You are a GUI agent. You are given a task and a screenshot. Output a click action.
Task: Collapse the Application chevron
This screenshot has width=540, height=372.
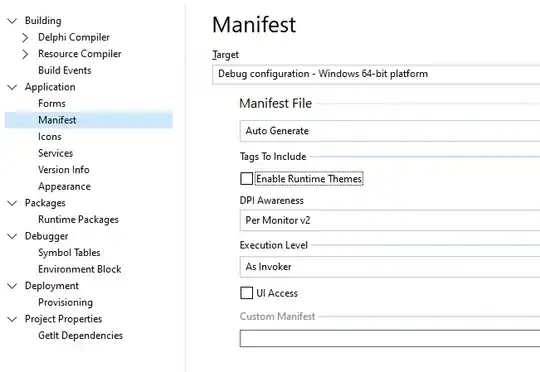(12, 87)
